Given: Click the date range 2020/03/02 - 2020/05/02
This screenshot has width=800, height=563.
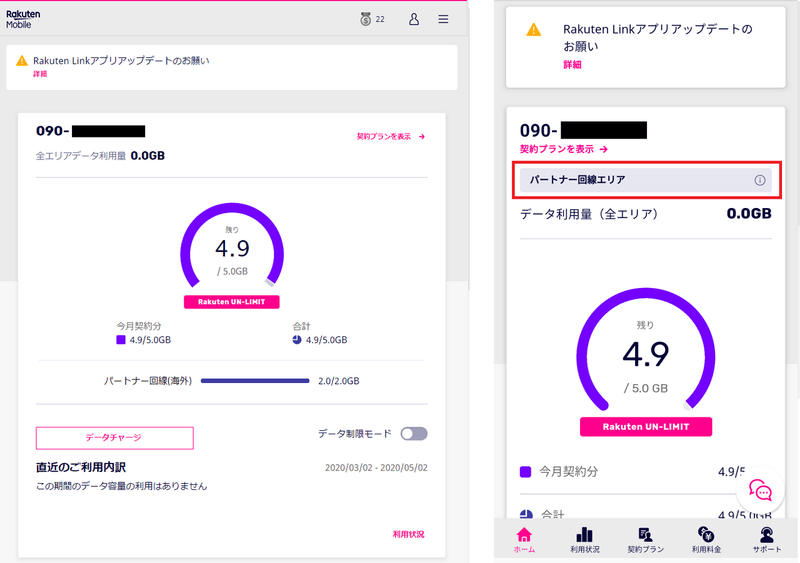Looking at the screenshot, I should click(x=376, y=468).
